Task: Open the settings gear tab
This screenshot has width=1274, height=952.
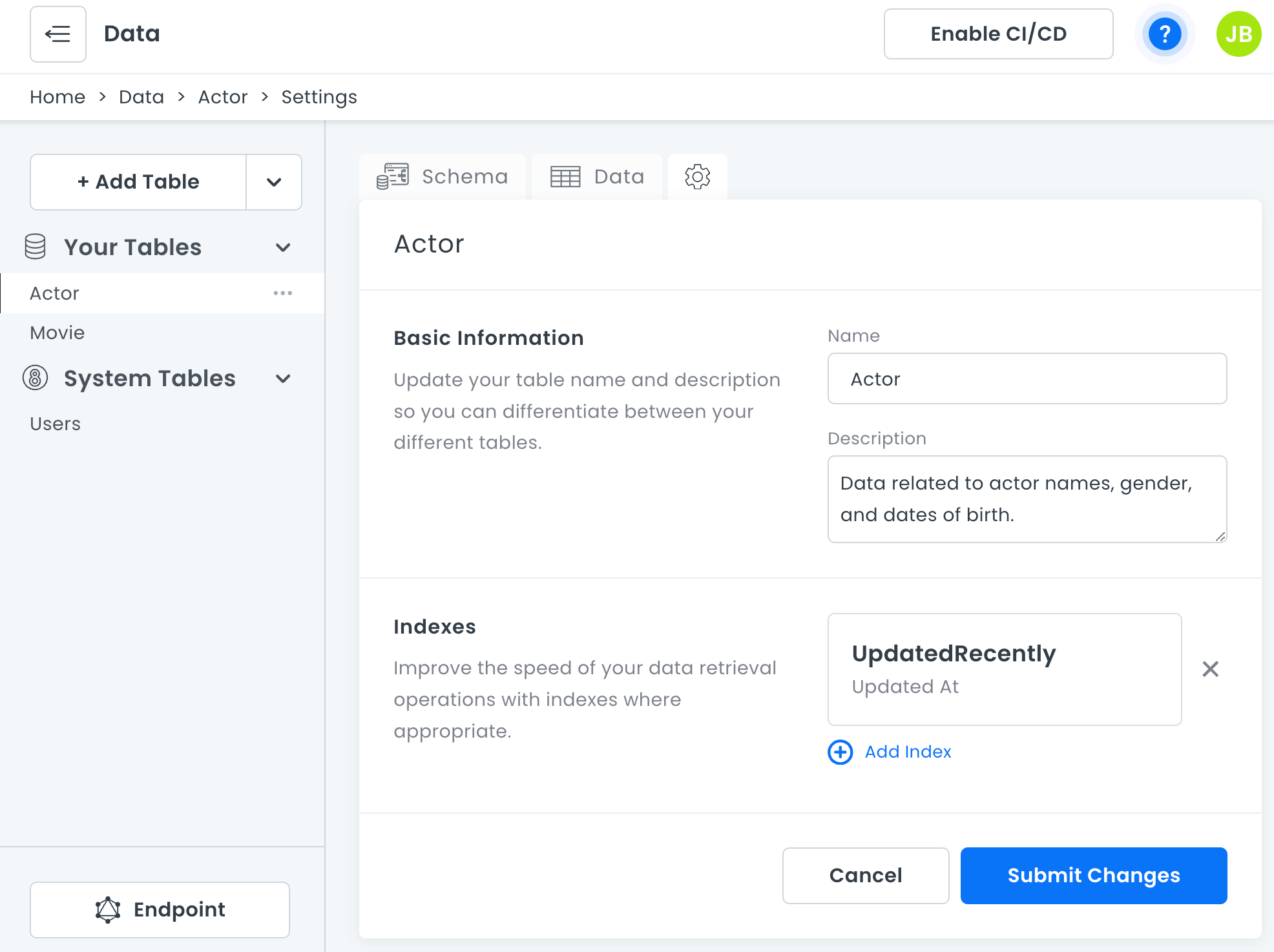Action: (697, 176)
